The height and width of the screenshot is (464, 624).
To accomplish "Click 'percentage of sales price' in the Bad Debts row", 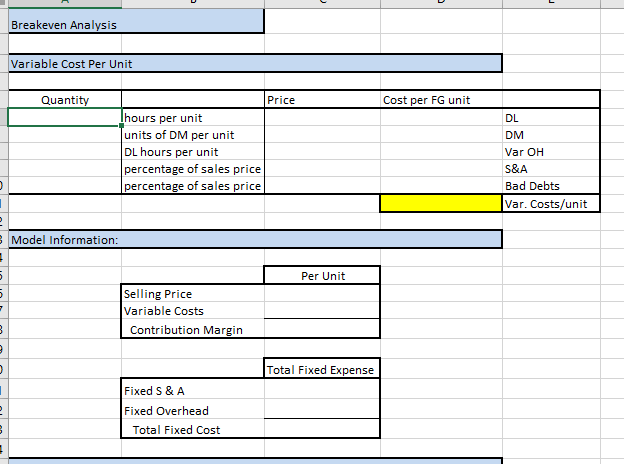I will [x=193, y=186].
